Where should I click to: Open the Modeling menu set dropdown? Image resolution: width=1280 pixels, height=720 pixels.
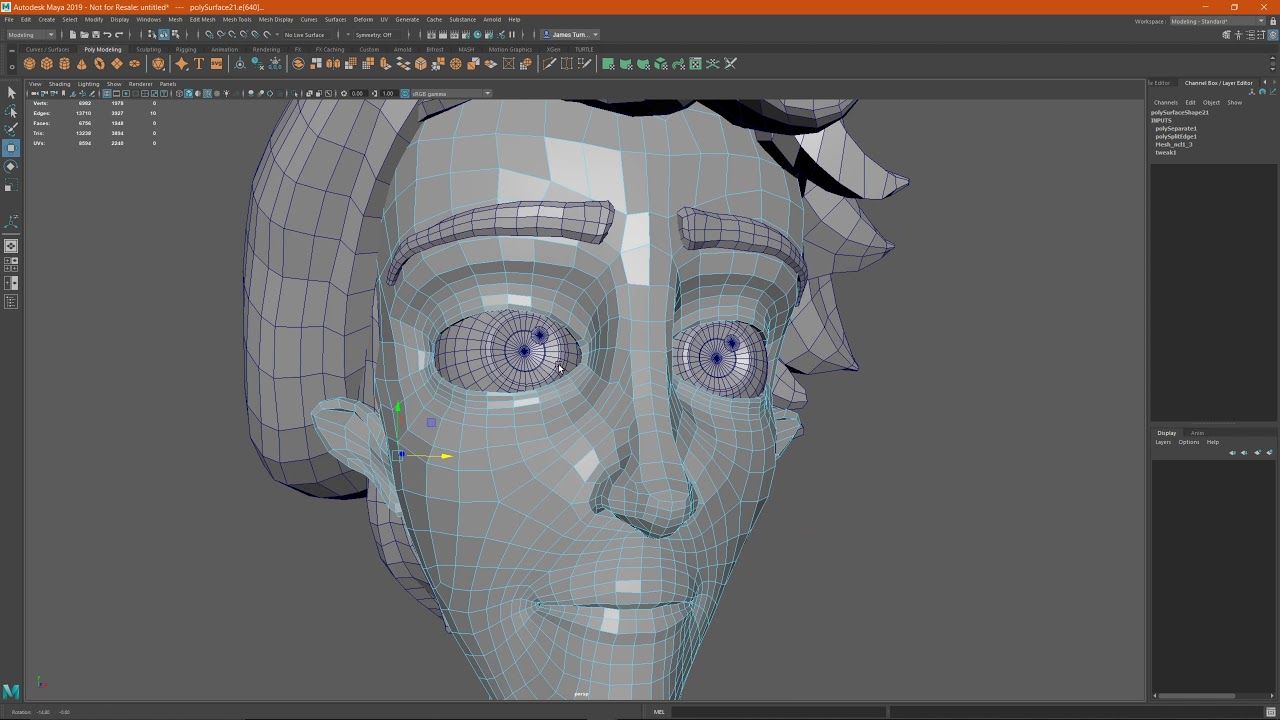click(x=31, y=35)
